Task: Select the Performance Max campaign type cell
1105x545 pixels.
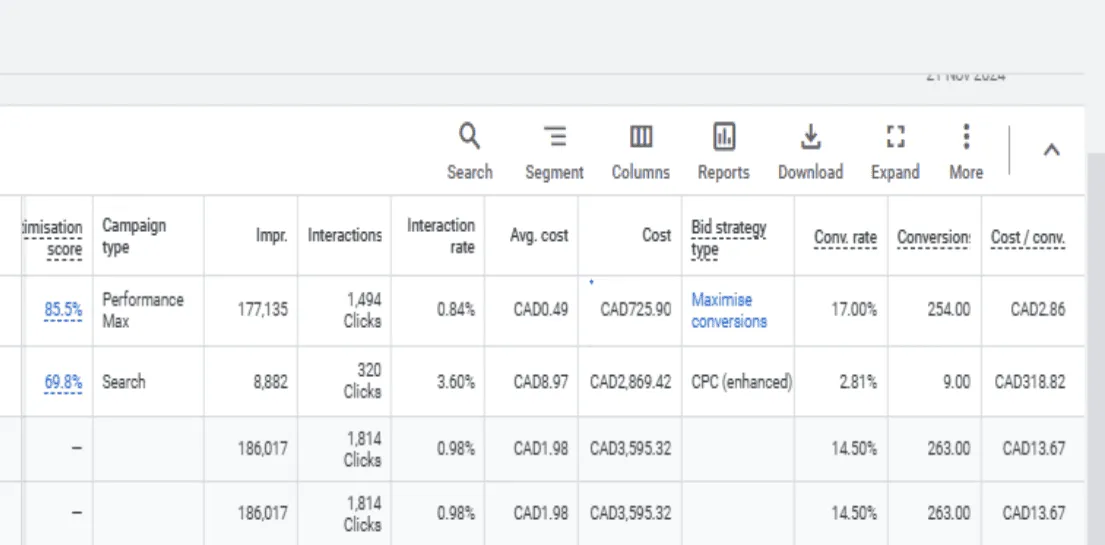Action: tap(148, 311)
